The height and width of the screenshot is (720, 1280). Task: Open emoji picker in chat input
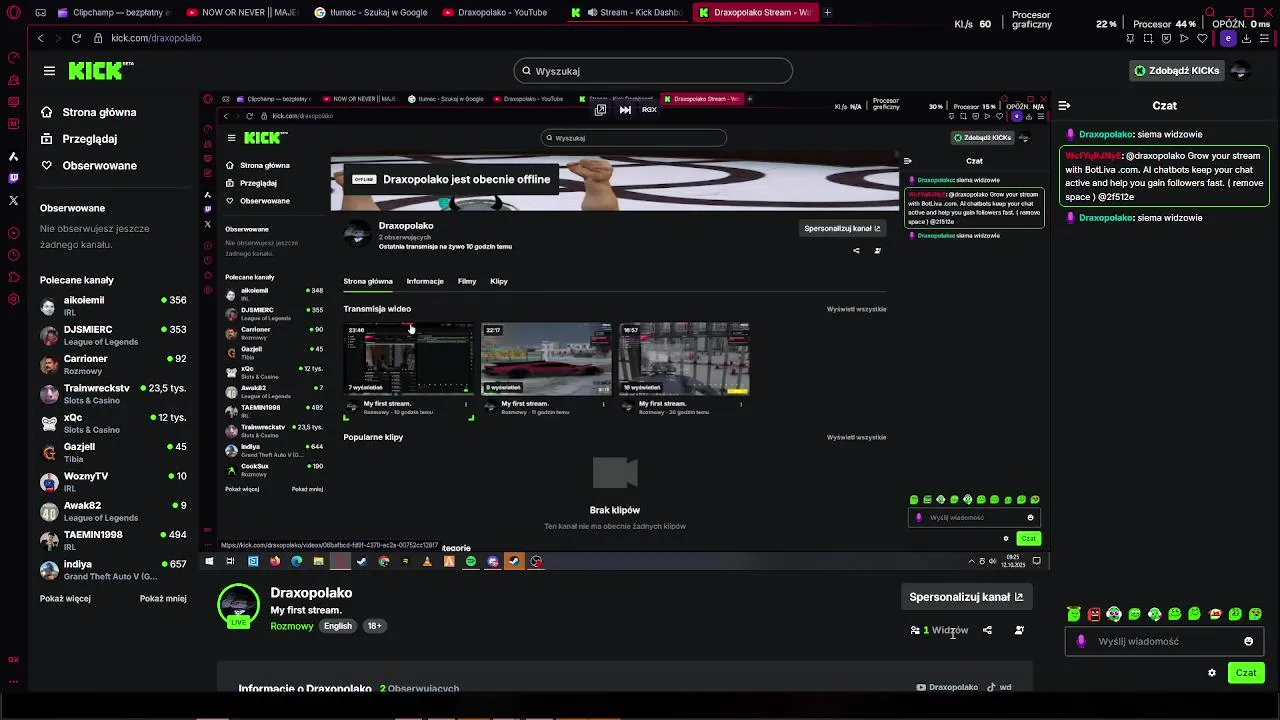pyautogui.click(x=1248, y=642)
